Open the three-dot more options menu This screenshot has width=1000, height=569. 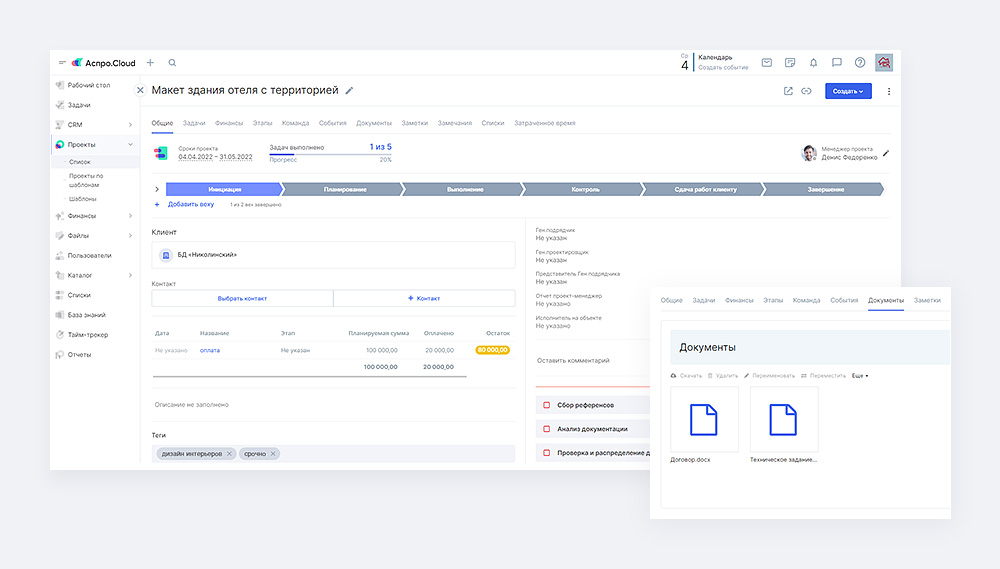tap(889, 91)
